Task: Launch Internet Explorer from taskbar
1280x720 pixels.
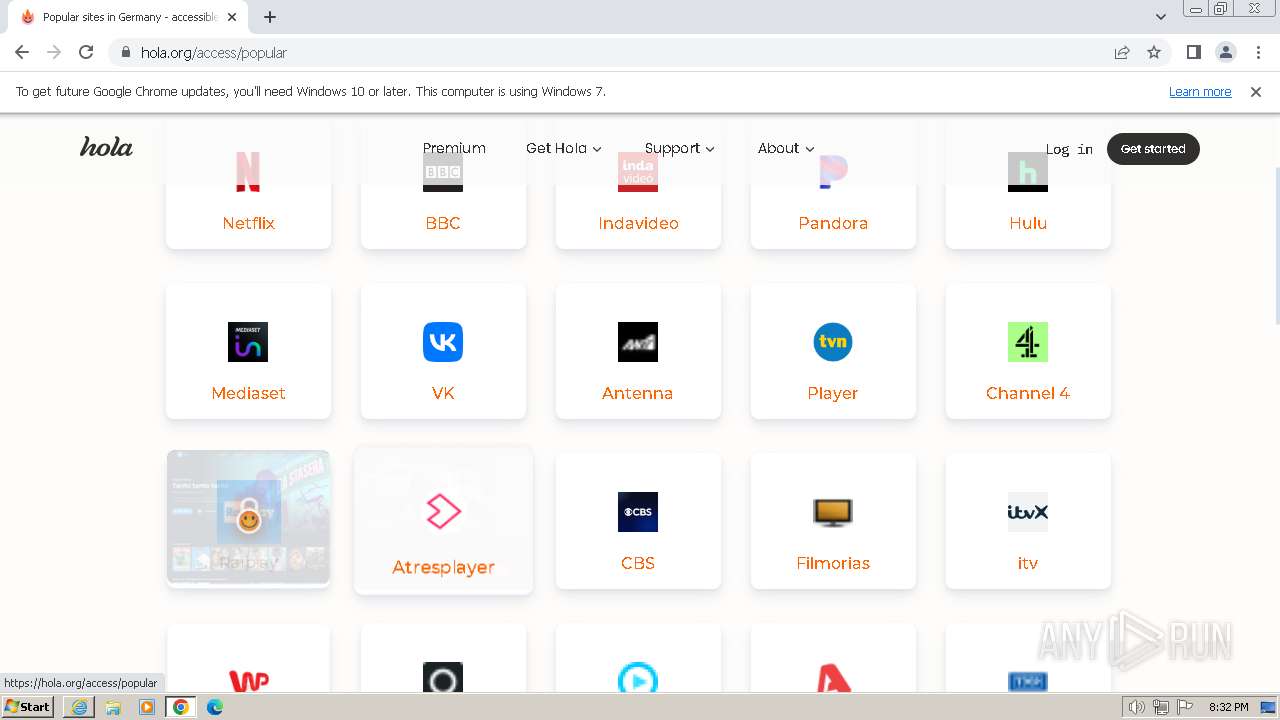Action: coord(79,707)
